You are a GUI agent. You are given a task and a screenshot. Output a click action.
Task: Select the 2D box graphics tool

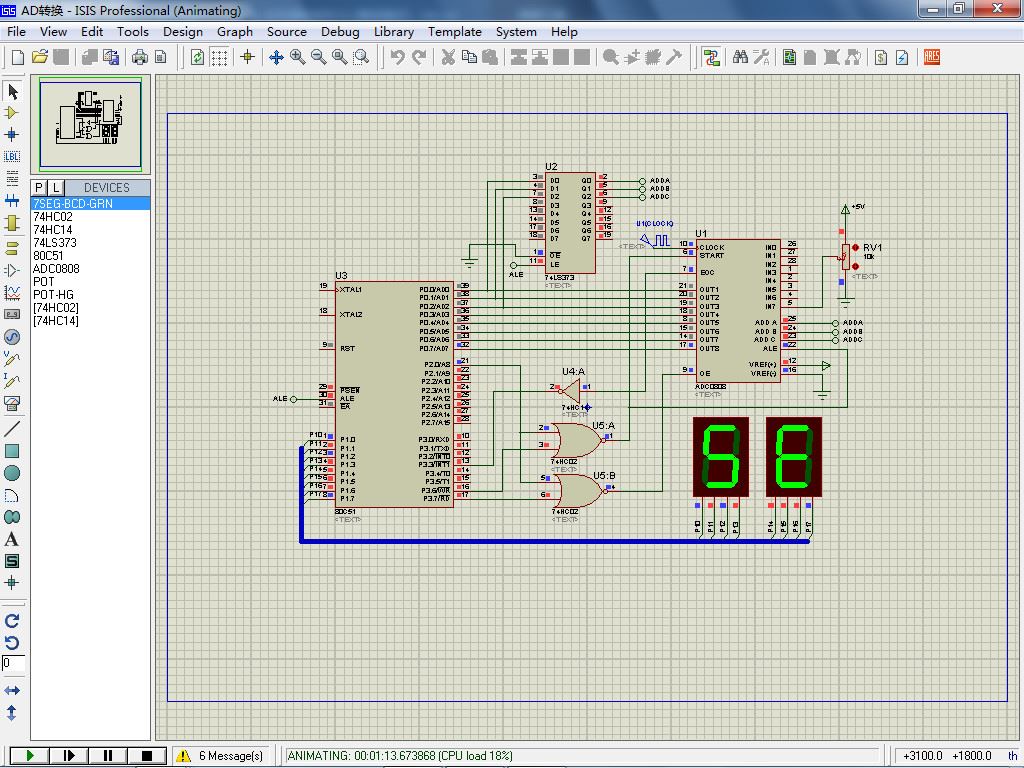coord(12,451)
